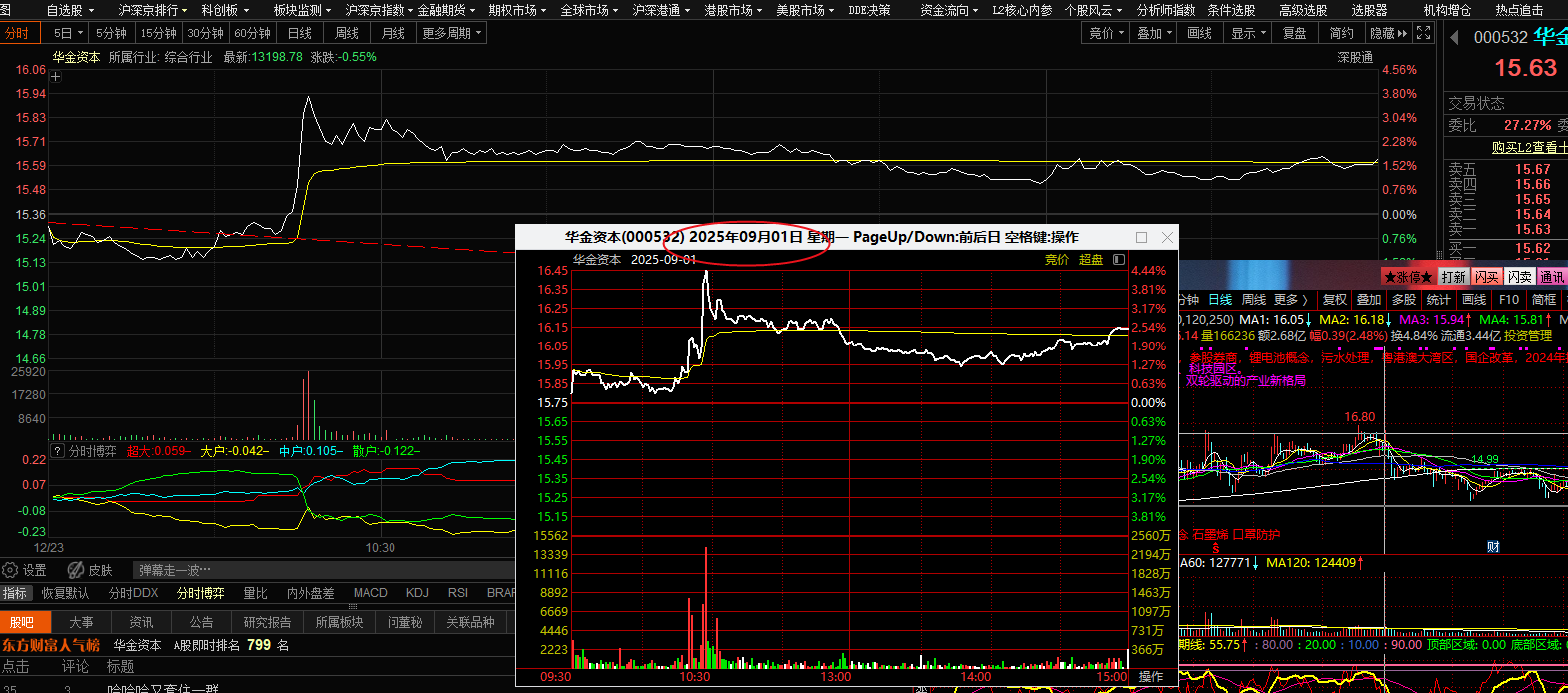Click the small square icon next to 超盘
1568x693 pixels.
point(1119,260)
